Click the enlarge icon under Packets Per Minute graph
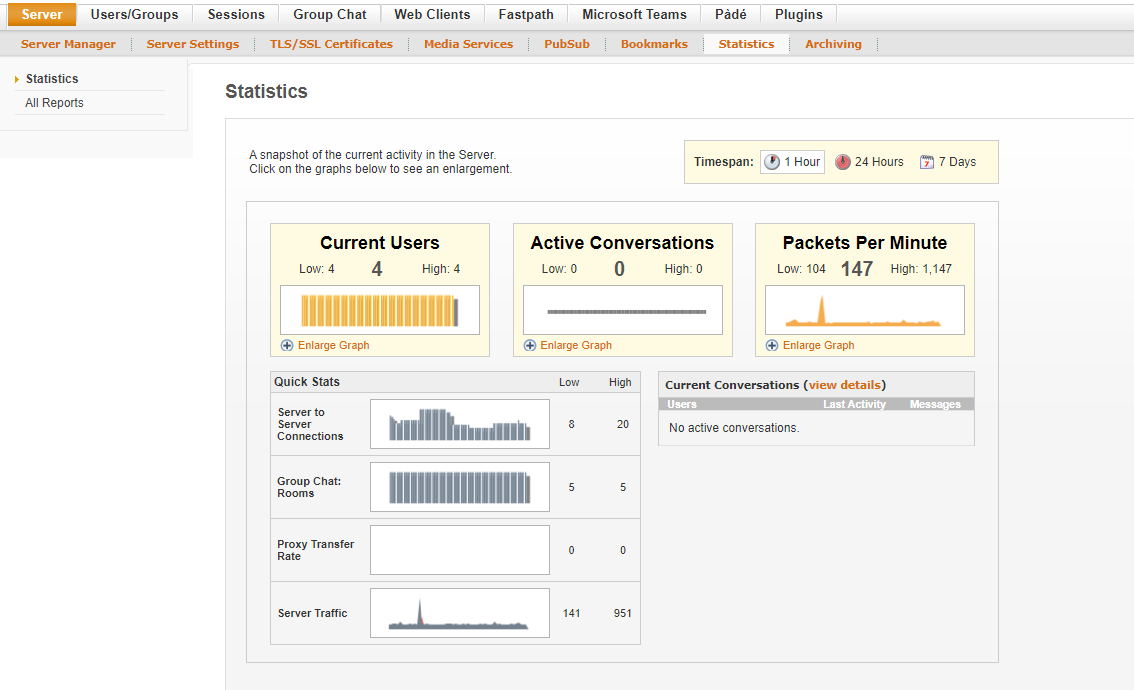The height and width of the screenshot is (690, 1134). (x=772, y=345)
